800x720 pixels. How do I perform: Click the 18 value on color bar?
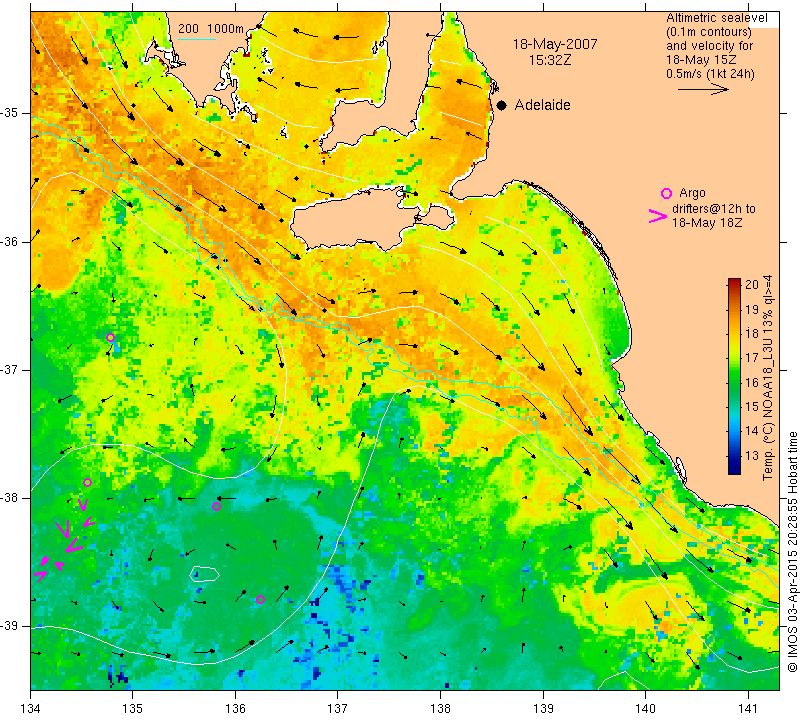tap(752, 334)
